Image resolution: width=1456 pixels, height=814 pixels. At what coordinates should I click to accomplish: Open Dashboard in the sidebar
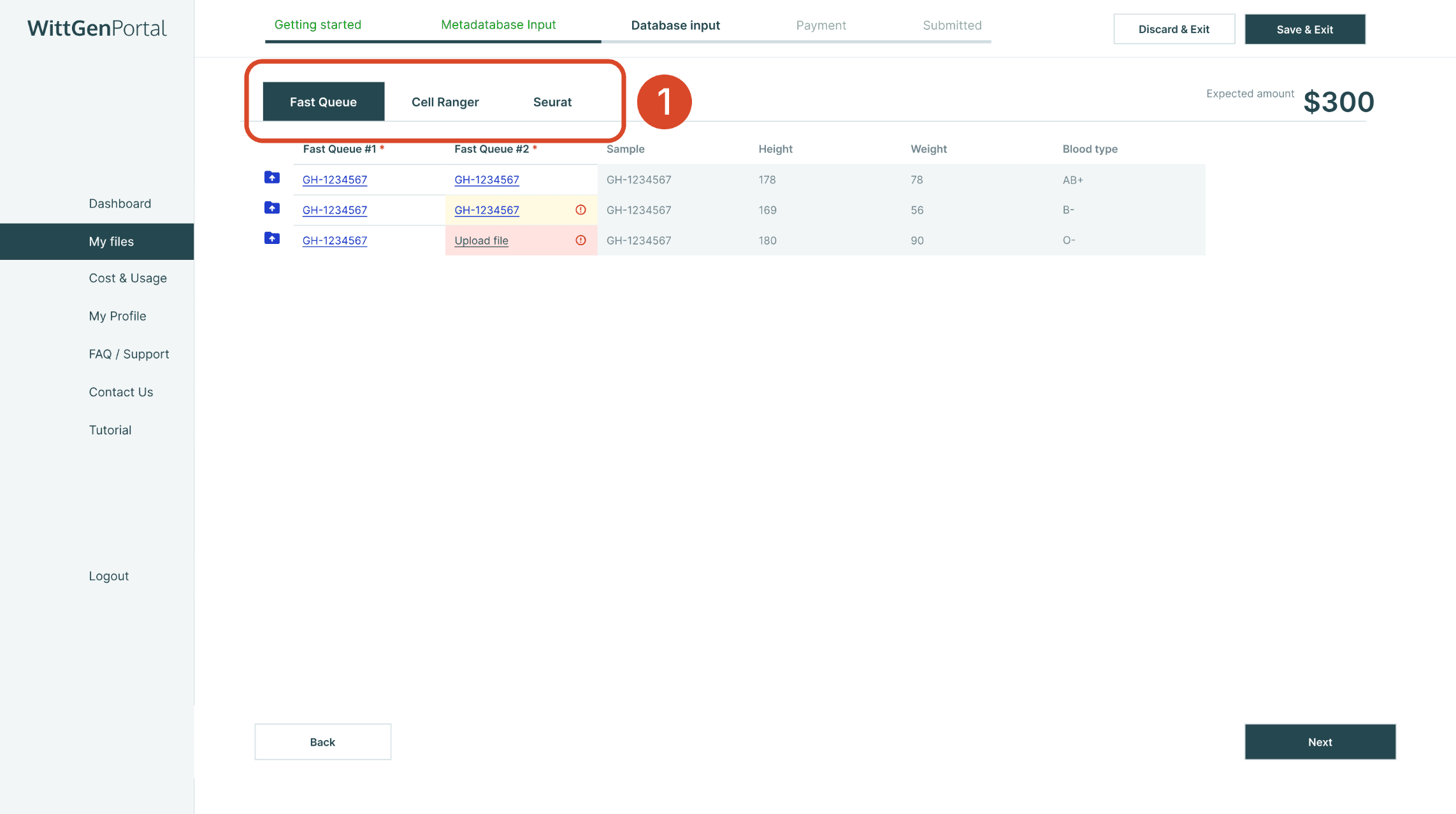click(120, 204)
